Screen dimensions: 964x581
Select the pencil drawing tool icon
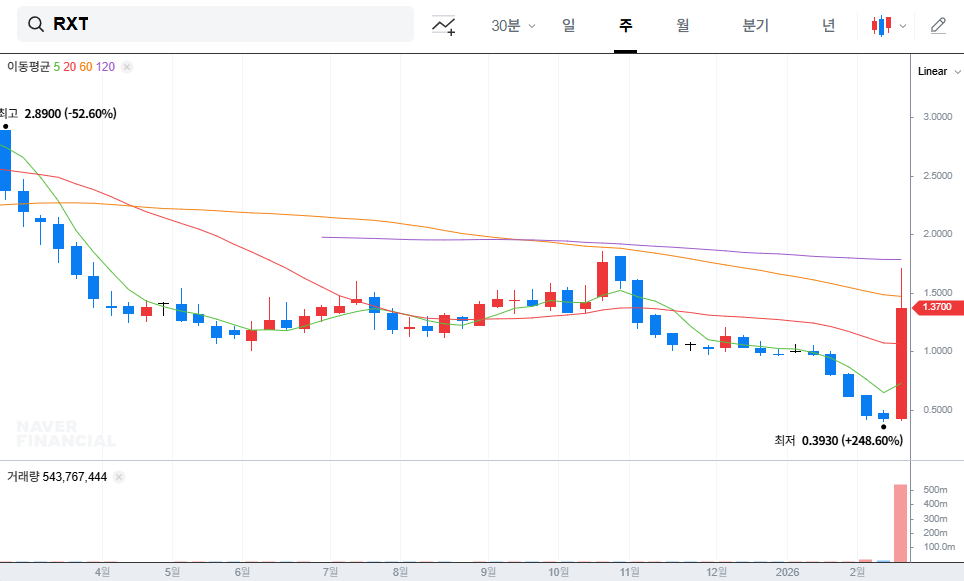click(x=938, y=25)
